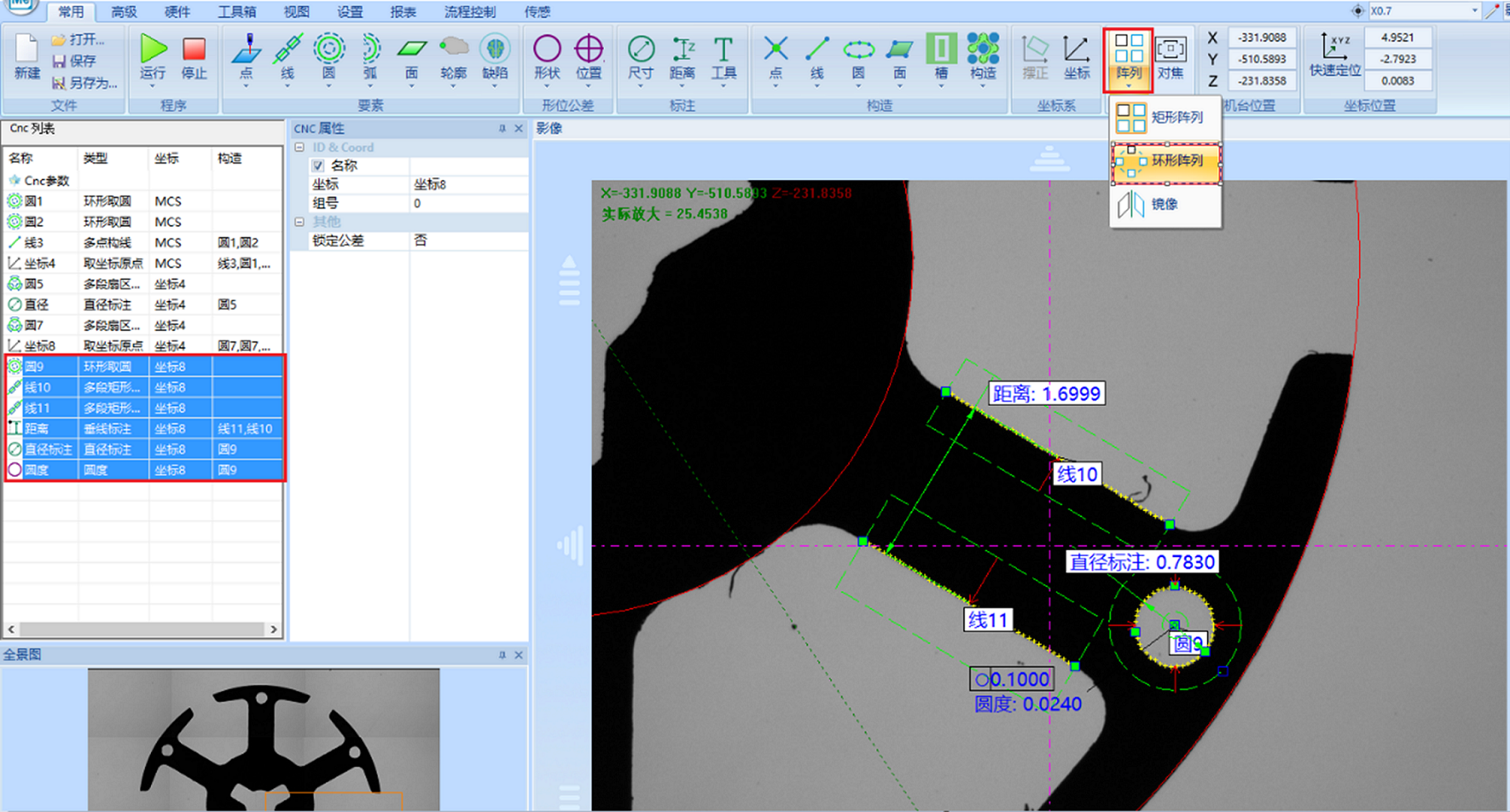Select the defect (缺陷) element tool
Screen dimensions: 1510x812
(495, 50)
